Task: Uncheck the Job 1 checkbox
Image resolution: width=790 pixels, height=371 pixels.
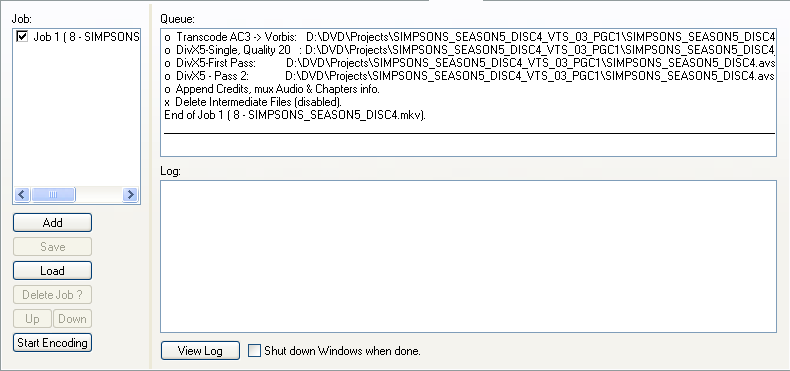Action: pos(22,37)
